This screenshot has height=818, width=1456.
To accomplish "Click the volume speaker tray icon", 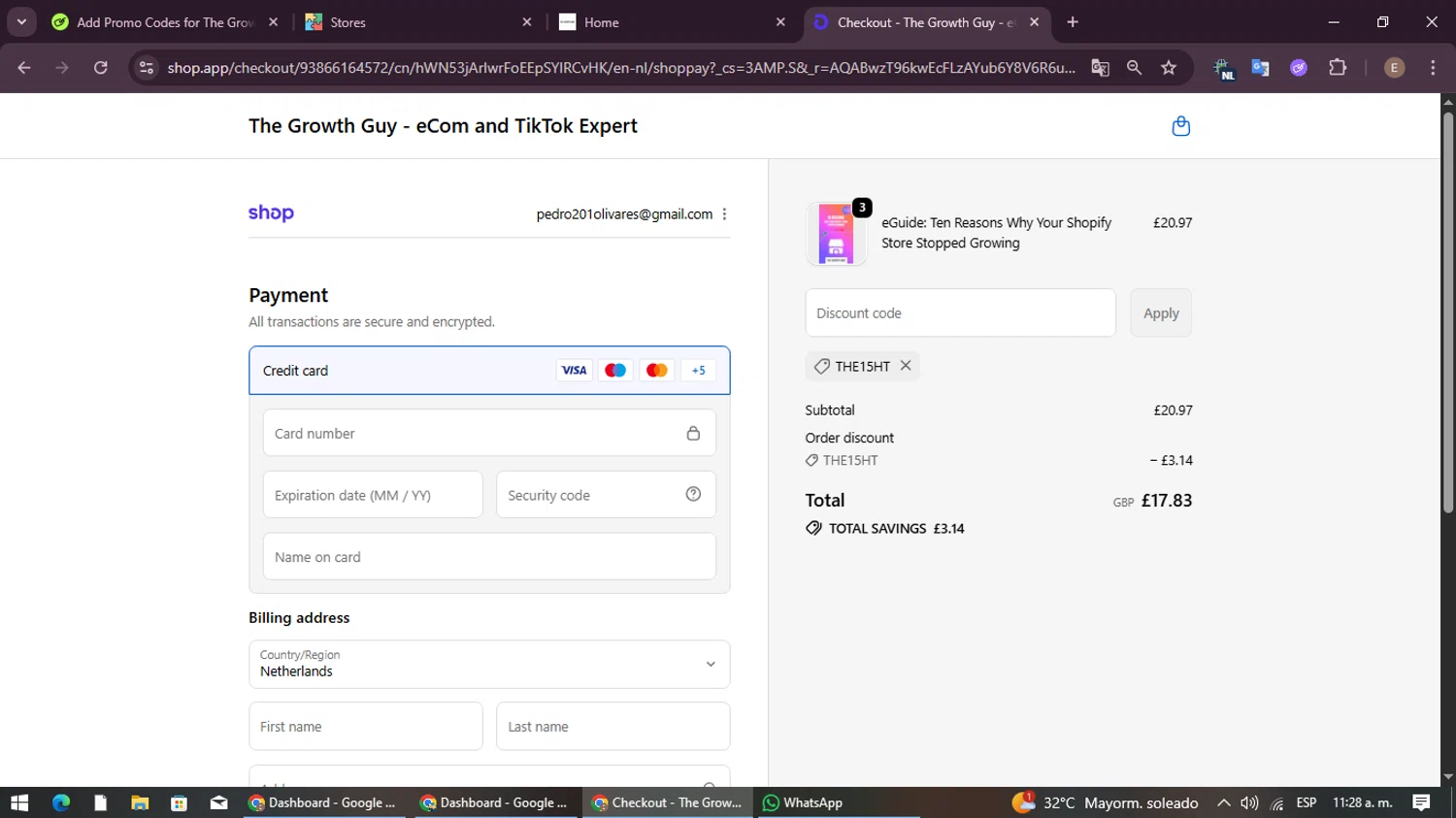I will point(1249,802).
